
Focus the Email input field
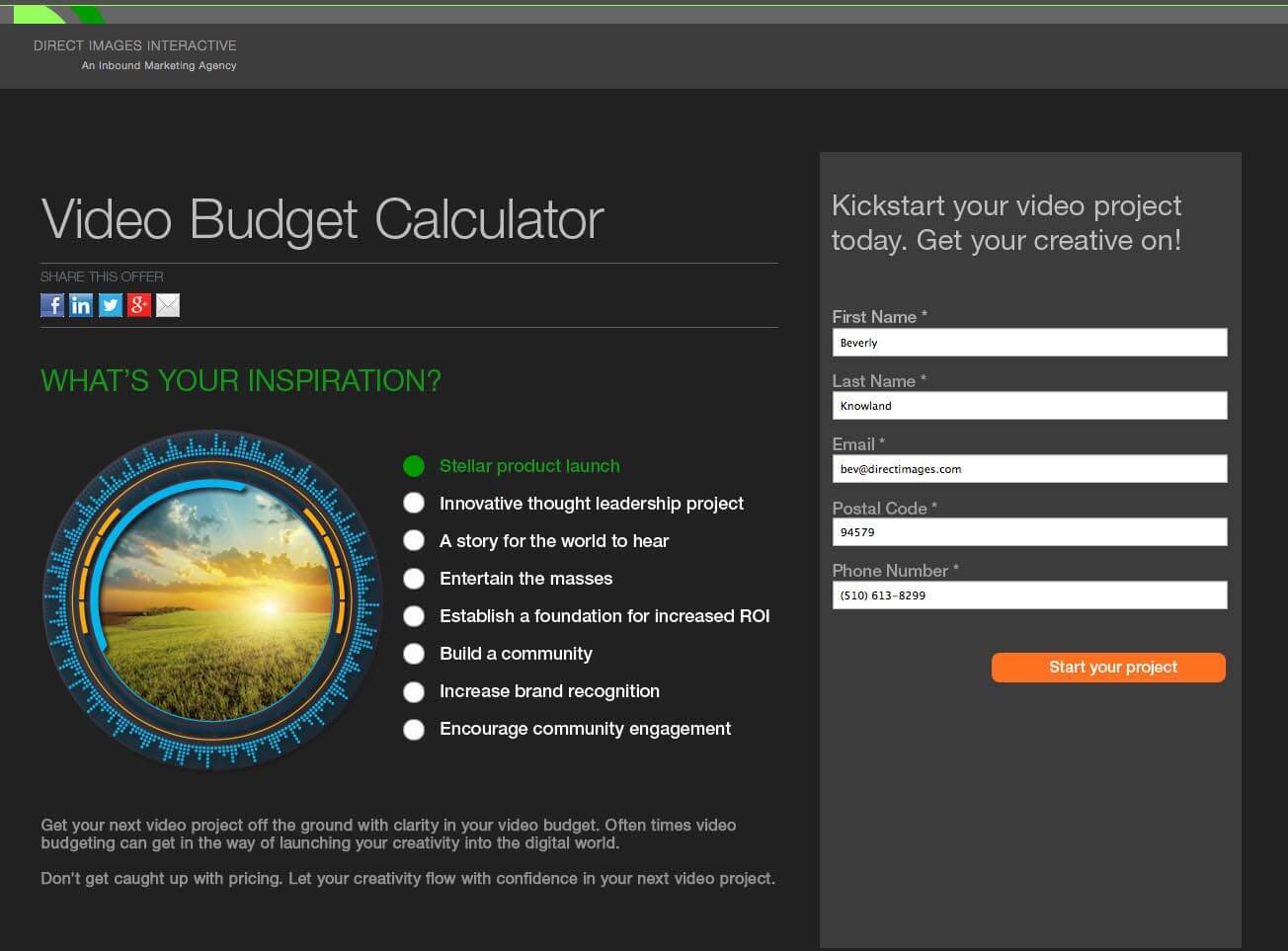click(1029, 469)
